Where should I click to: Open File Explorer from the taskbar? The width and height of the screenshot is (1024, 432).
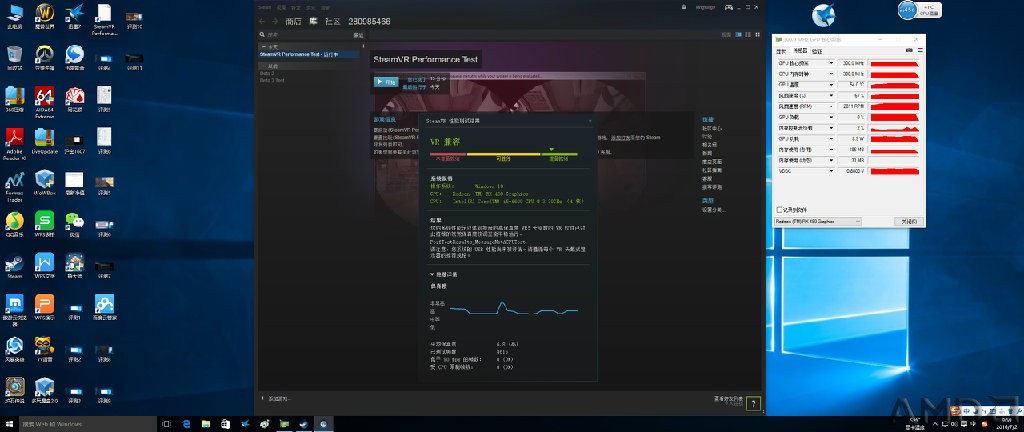[206, 424]
